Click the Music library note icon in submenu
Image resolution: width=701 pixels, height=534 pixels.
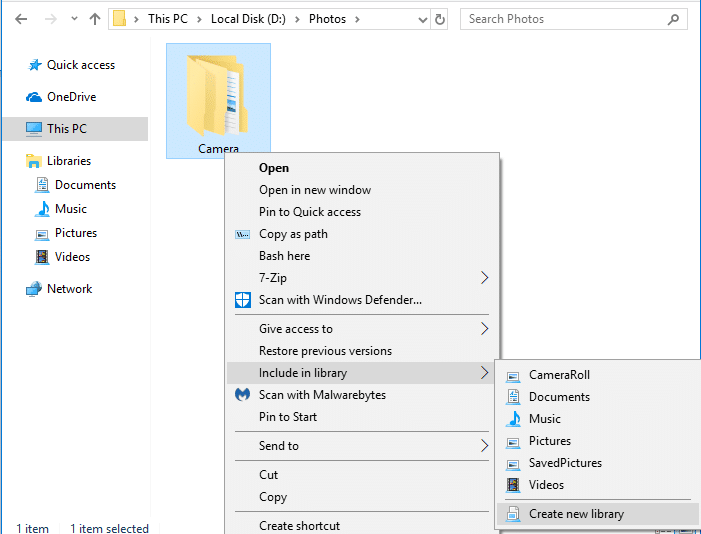(513, 419)
